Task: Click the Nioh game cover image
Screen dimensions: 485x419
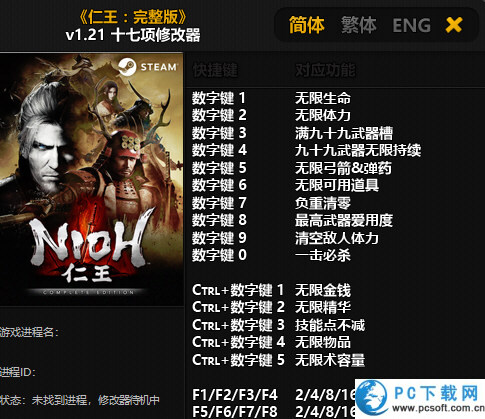Action: pyautogui.click(x=91, y=179)
